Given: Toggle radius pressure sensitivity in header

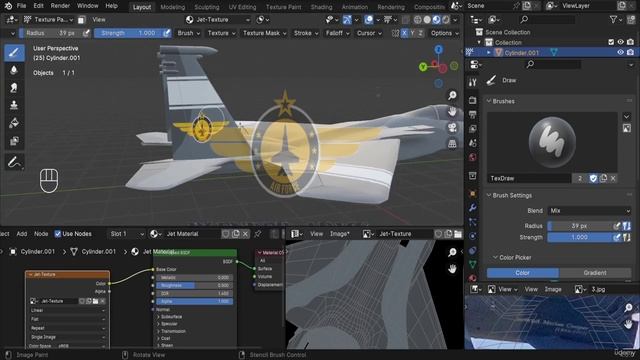Looking at the screenshot, I should (x=86, y=33).
